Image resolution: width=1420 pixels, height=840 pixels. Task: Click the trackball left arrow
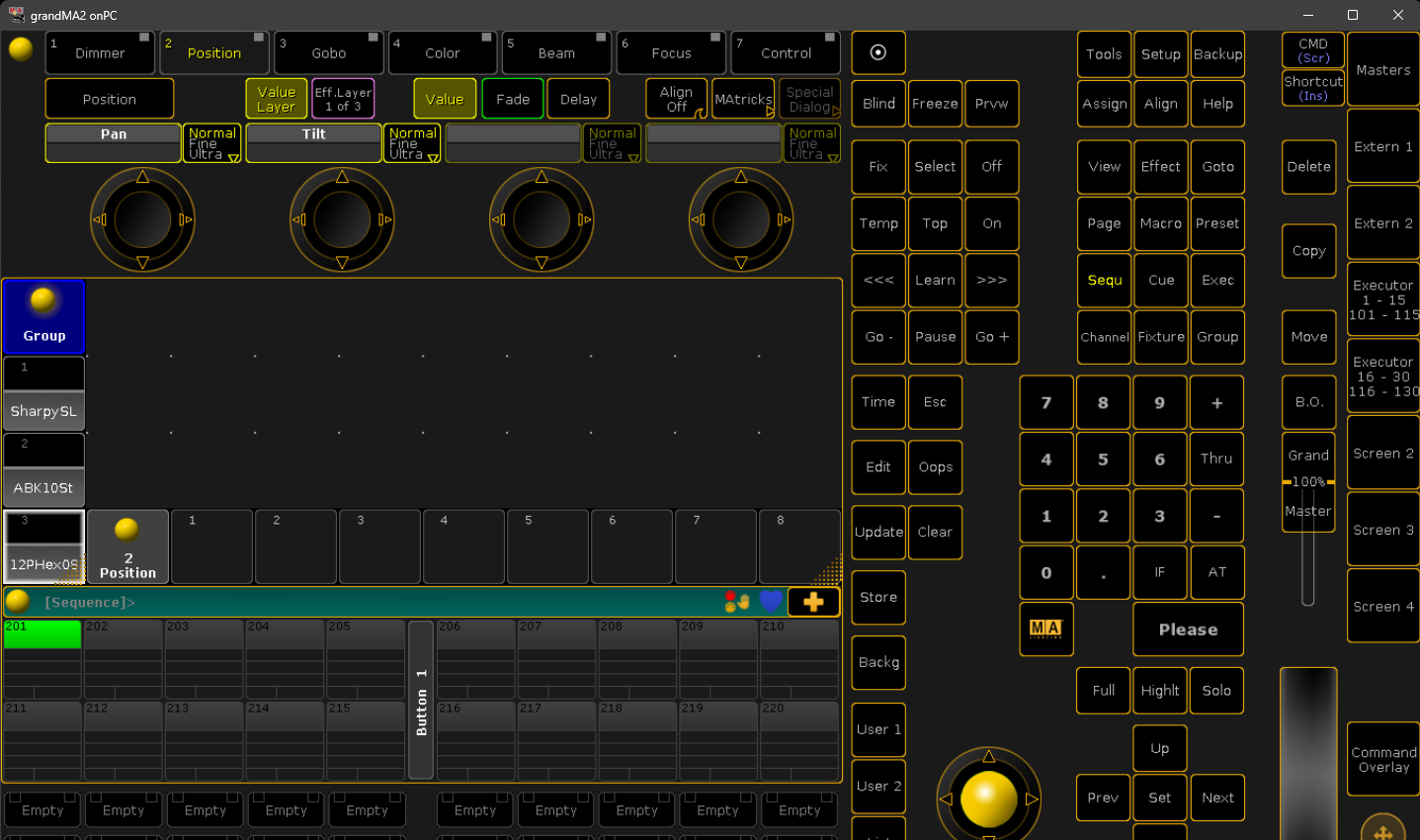point(946,798)
